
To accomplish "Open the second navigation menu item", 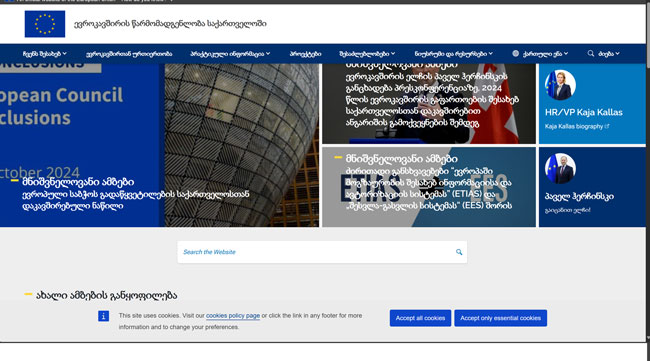I will coord(129,54).
